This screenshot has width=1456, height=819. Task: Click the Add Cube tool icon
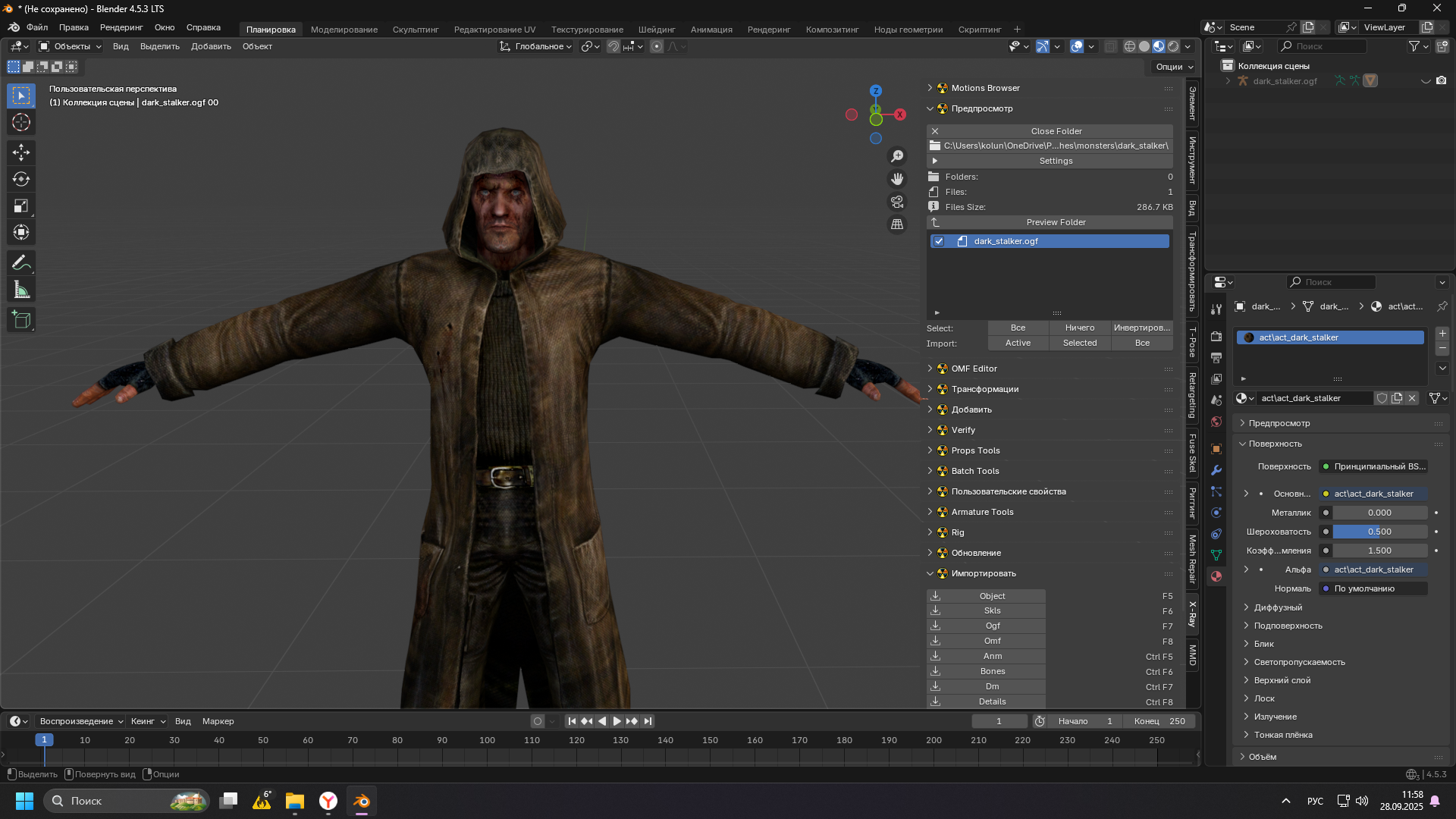[21, 320]
